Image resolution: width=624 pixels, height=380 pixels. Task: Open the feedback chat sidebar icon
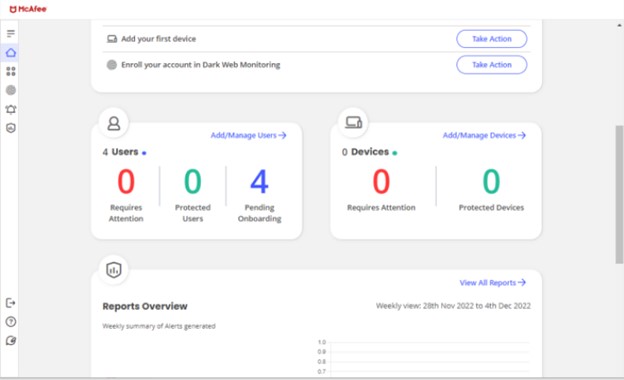11,341
